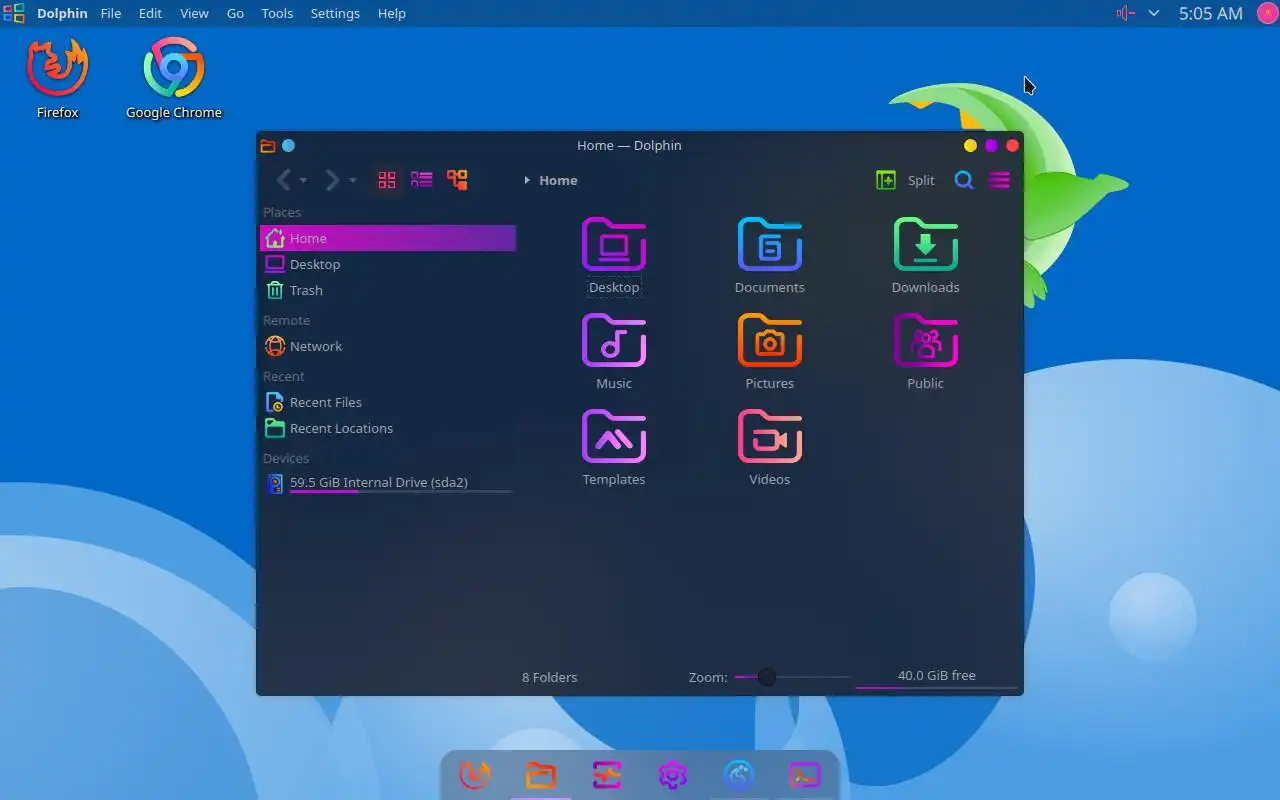
Task: Click the 40.0 GiB free space bar
Action: pos(936,677)
